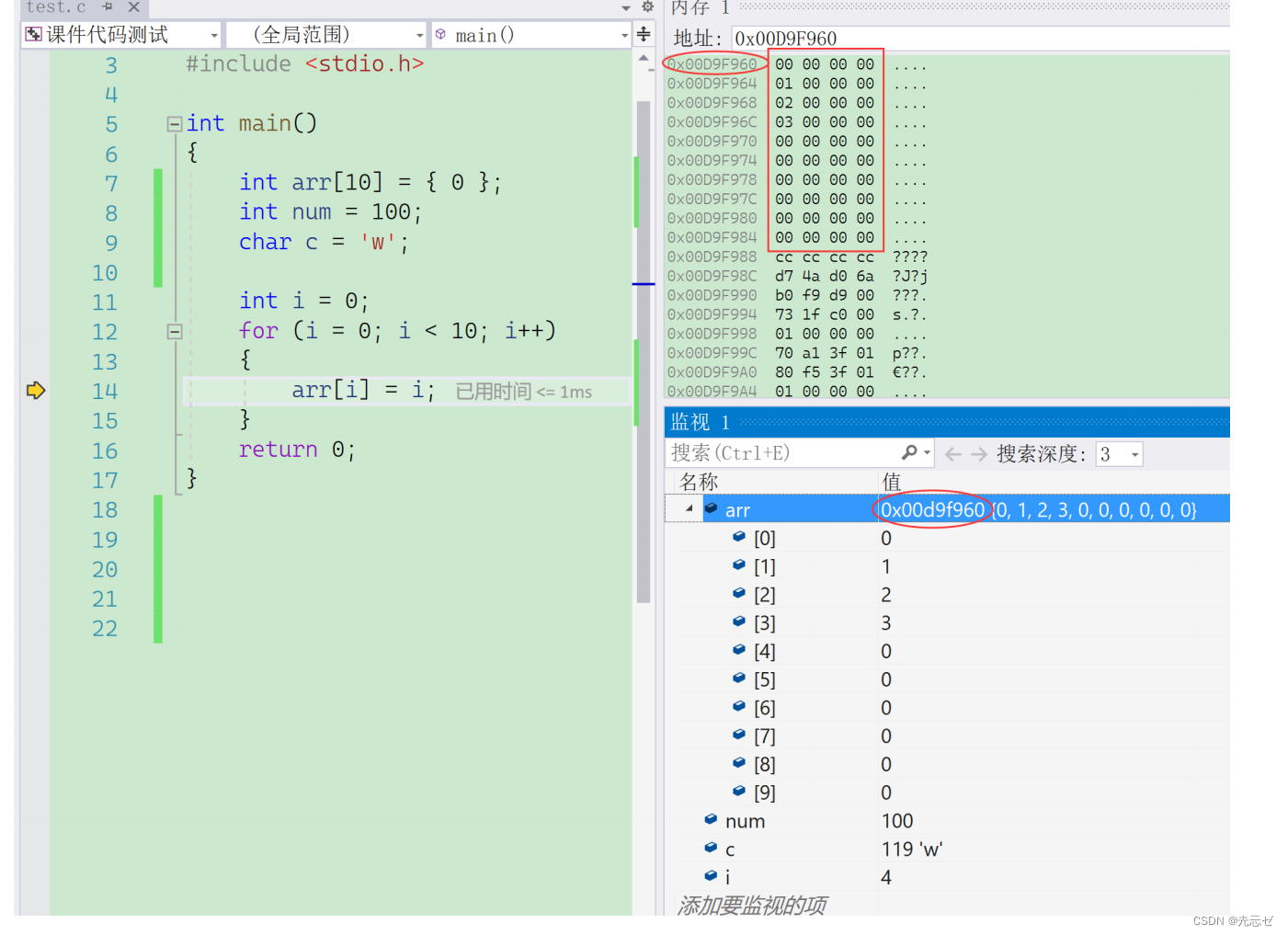The height and width of the screenshot is (935, 1288).
Task: Click the #include <stdio.h> line
Action: point(304,64)
